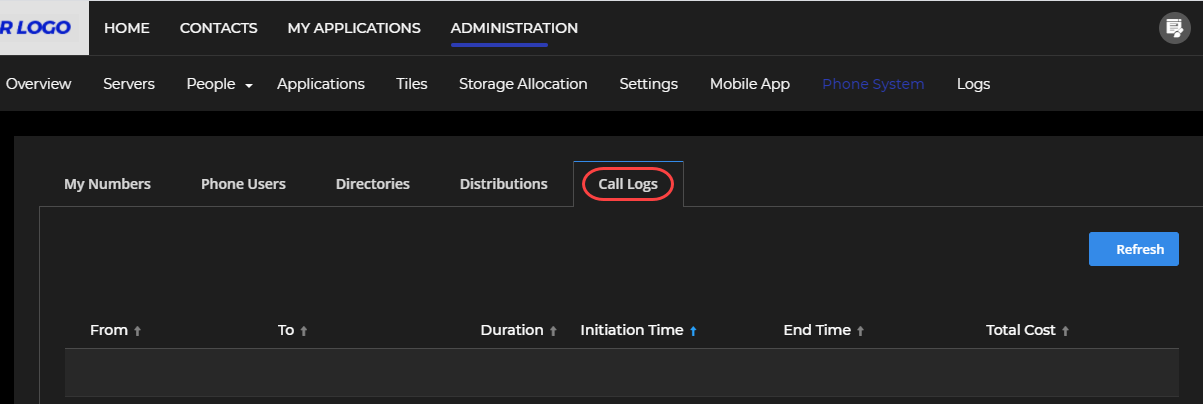The height and width of the screenshot is (404, 1203).
Task: Switch to the Call Logs tab
Action: coord(628,184)
